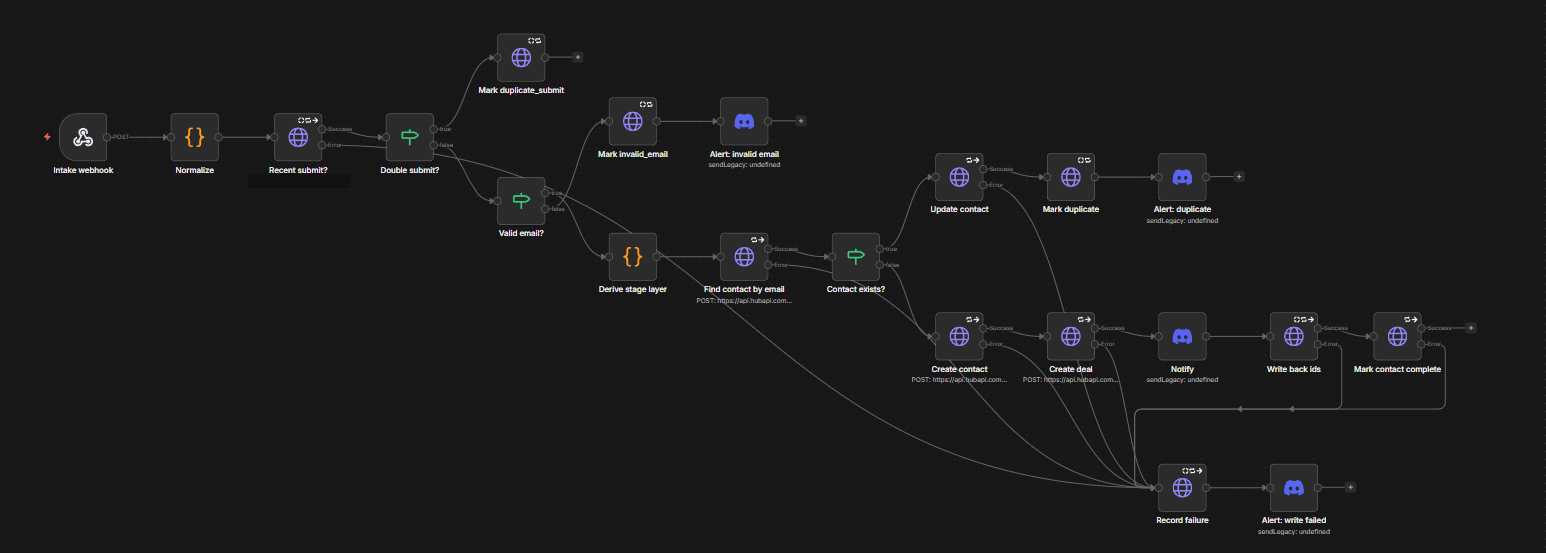The width and height of the screenshot is (1546, 553).
Task: Select the Record failure HTTP node
Action: point(1182,488)
